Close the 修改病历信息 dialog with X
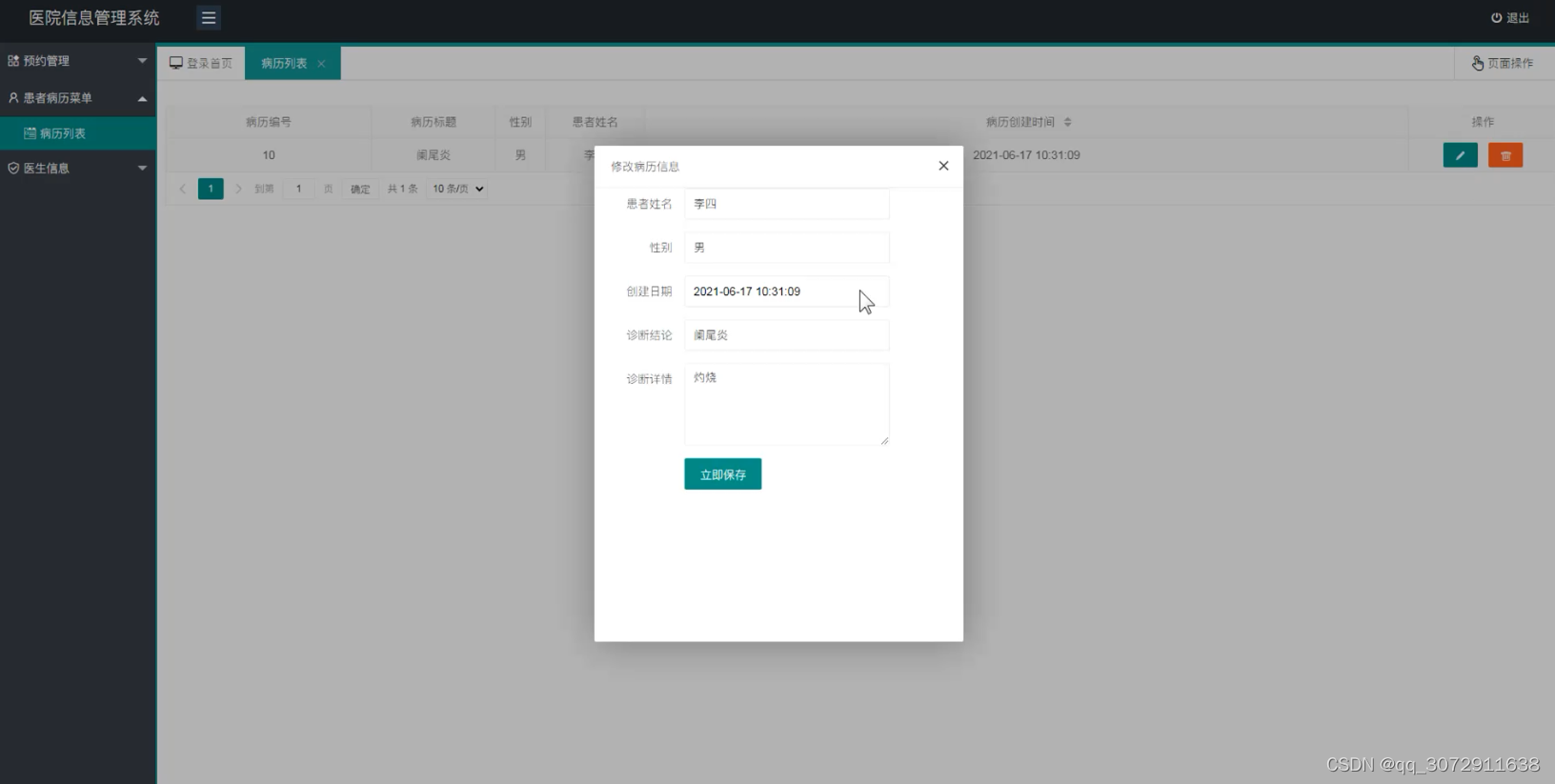The height and width of the screenshot is (784, 1555). (x=943, y=166)
